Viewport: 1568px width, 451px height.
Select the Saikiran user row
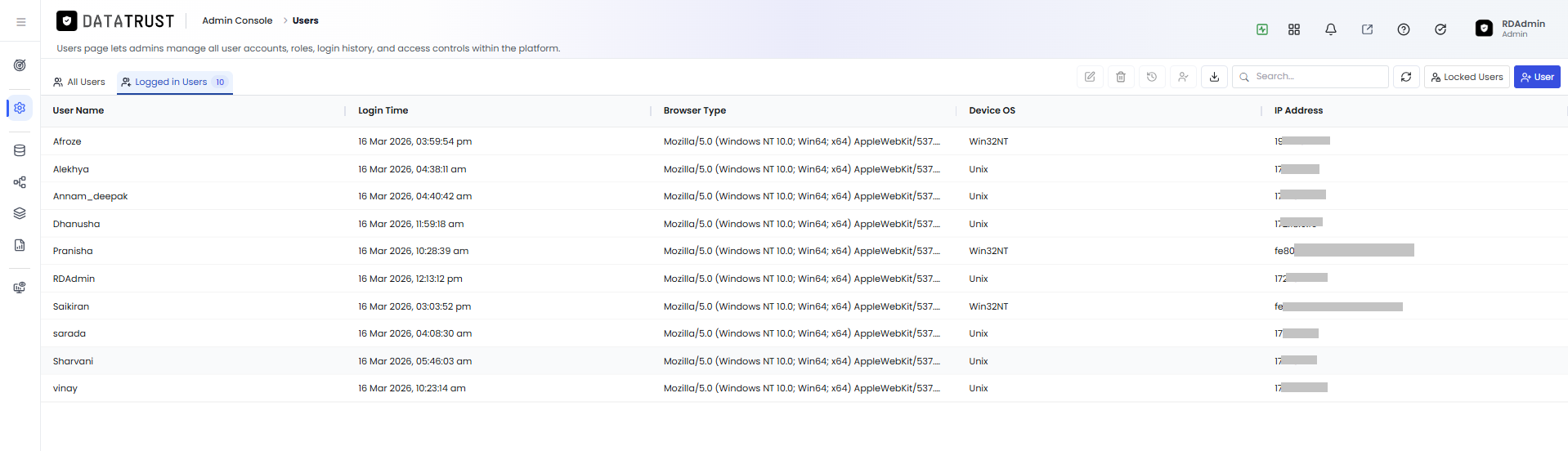[x=804, y=306]
